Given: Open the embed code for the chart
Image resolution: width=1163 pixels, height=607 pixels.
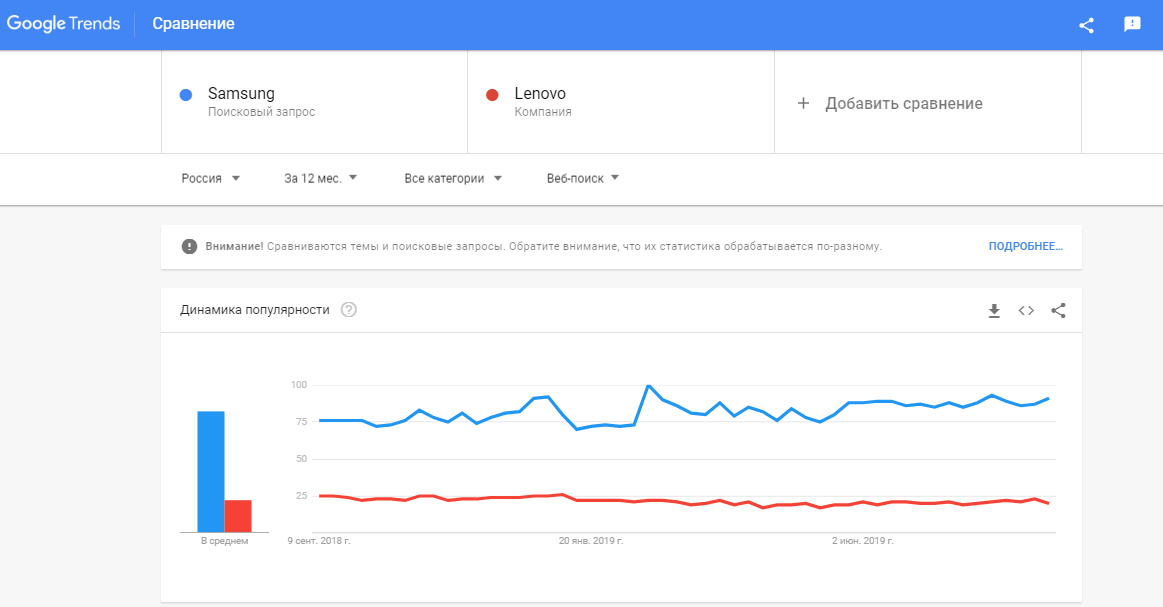Looking at the screenshot, I should [1025, 311].
